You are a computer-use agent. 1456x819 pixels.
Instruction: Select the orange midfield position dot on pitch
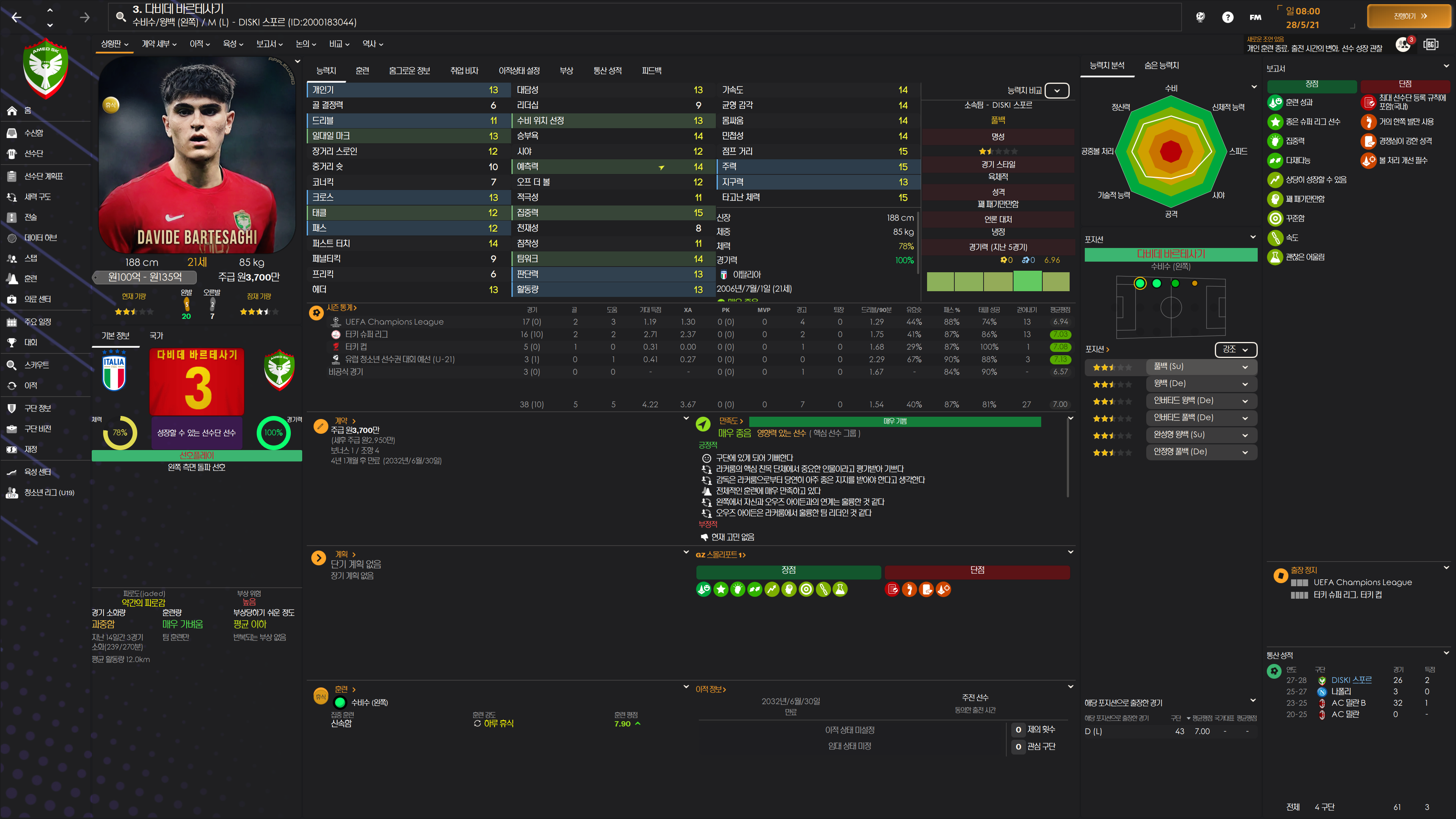click(1194, 284)
